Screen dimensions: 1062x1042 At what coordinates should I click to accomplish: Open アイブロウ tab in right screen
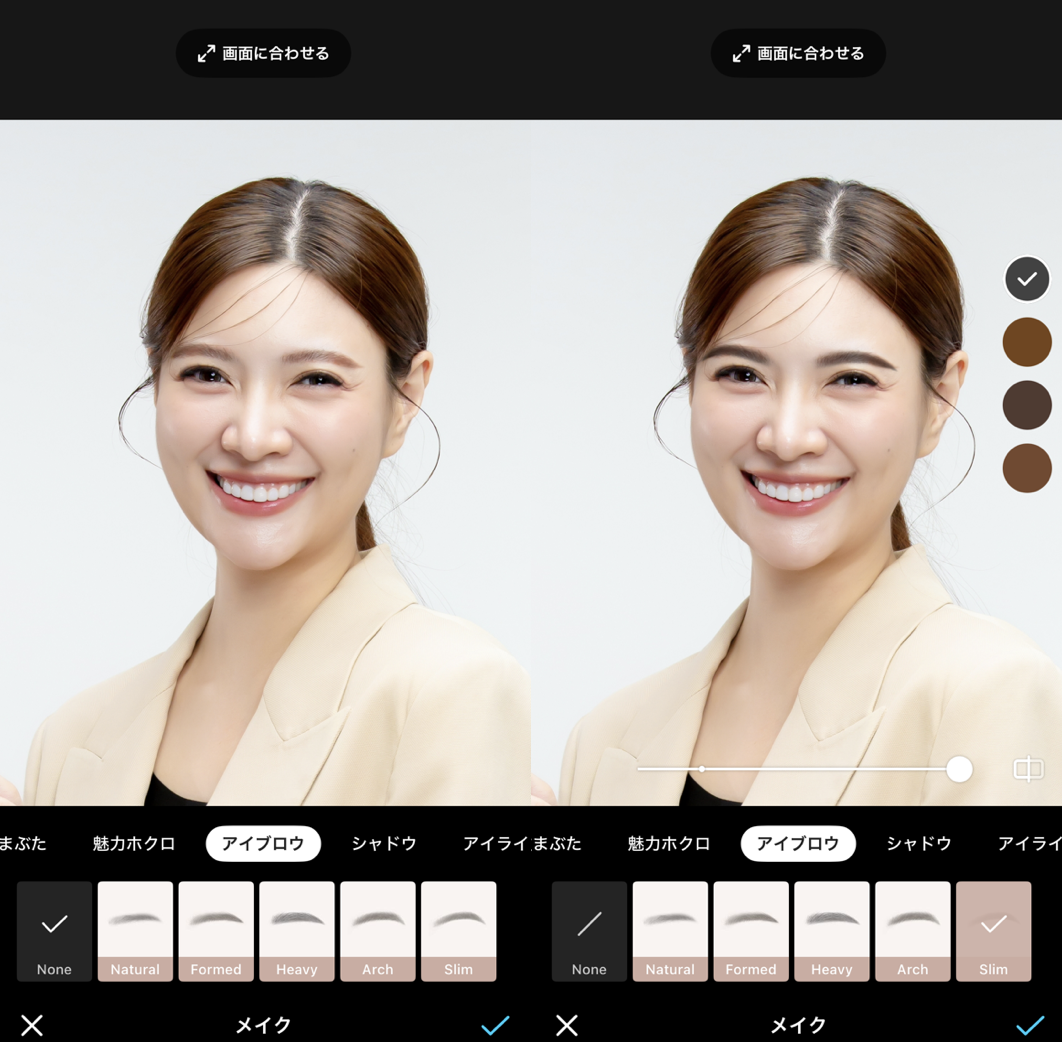798,844
